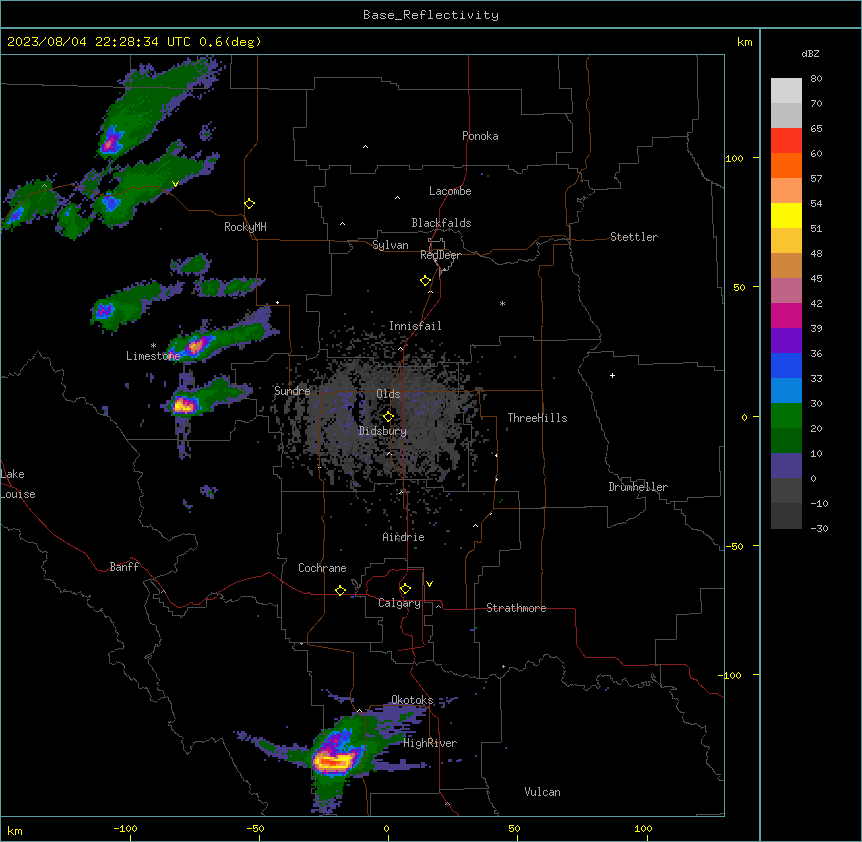Click the Lake Louise label
The height and width of the screenshot is (842, 862).
coord(18,484)
